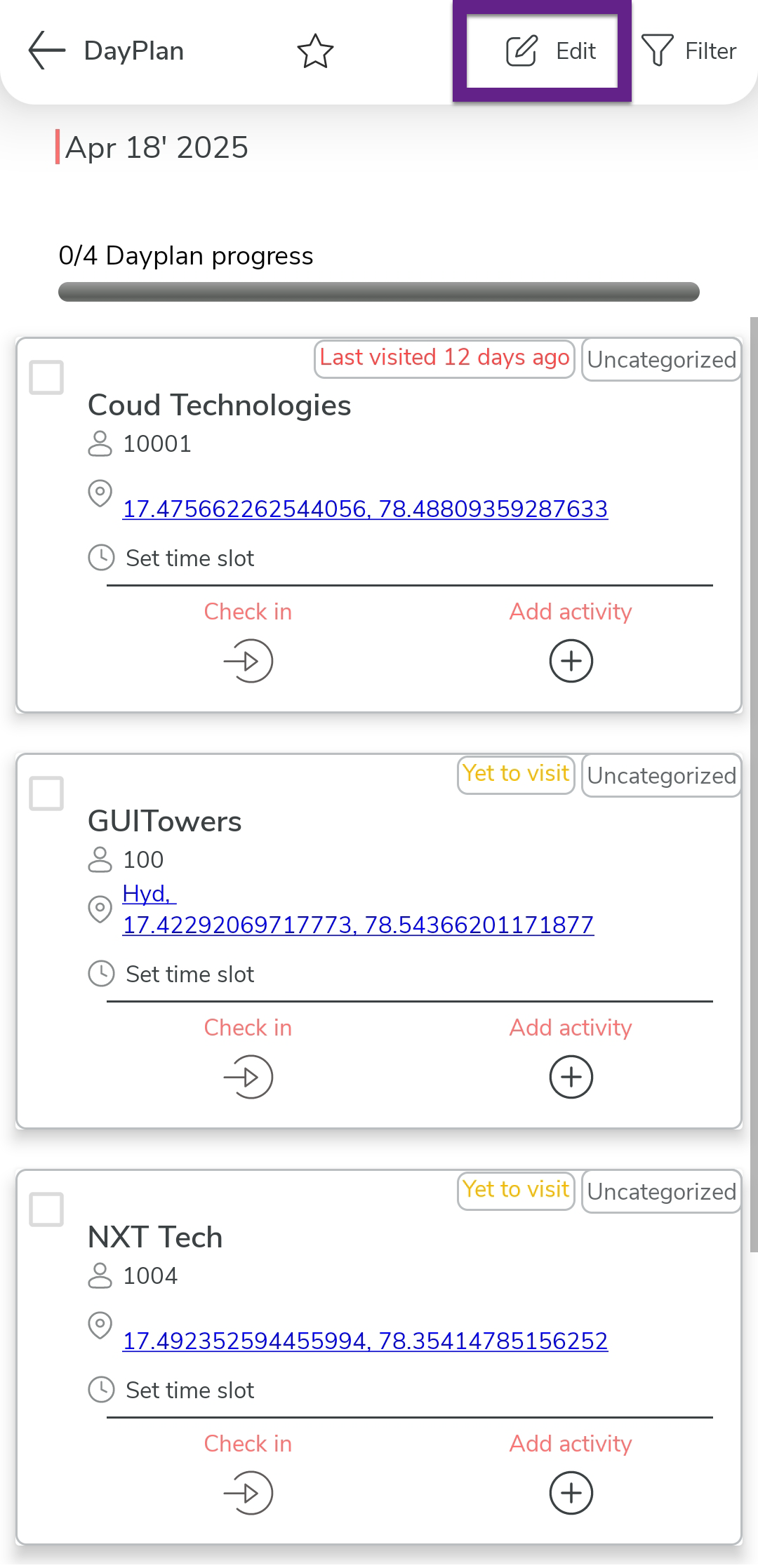Add activity plus icon for GUITowers

click(x=571, y=1077)
